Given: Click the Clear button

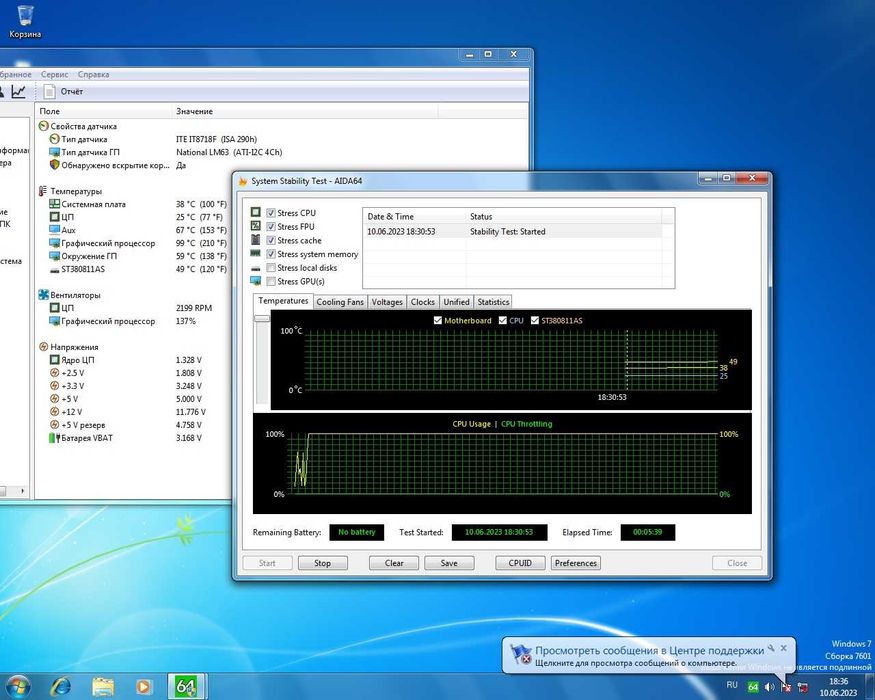Looking at the screenshot, I should click(393, 563).
